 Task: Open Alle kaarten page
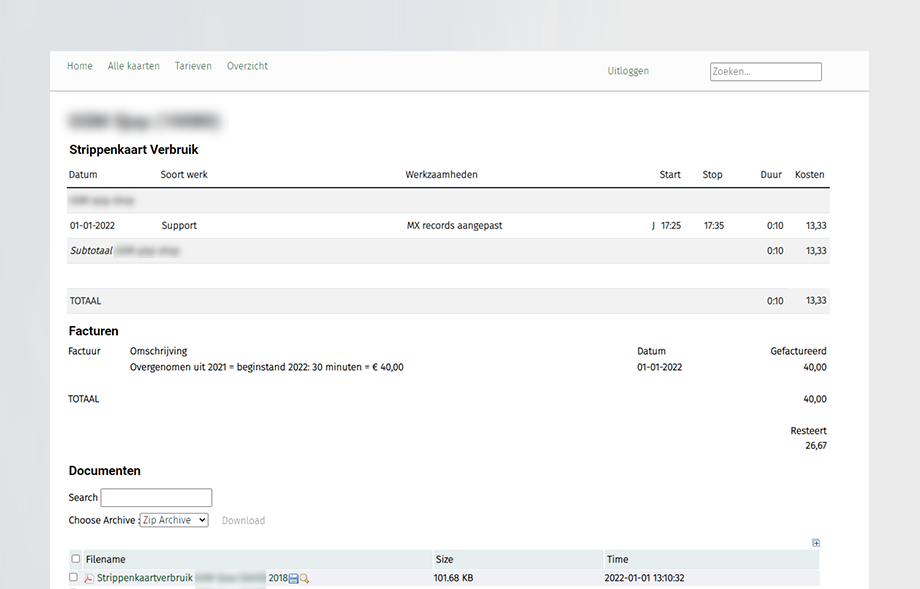coord(134,66)
